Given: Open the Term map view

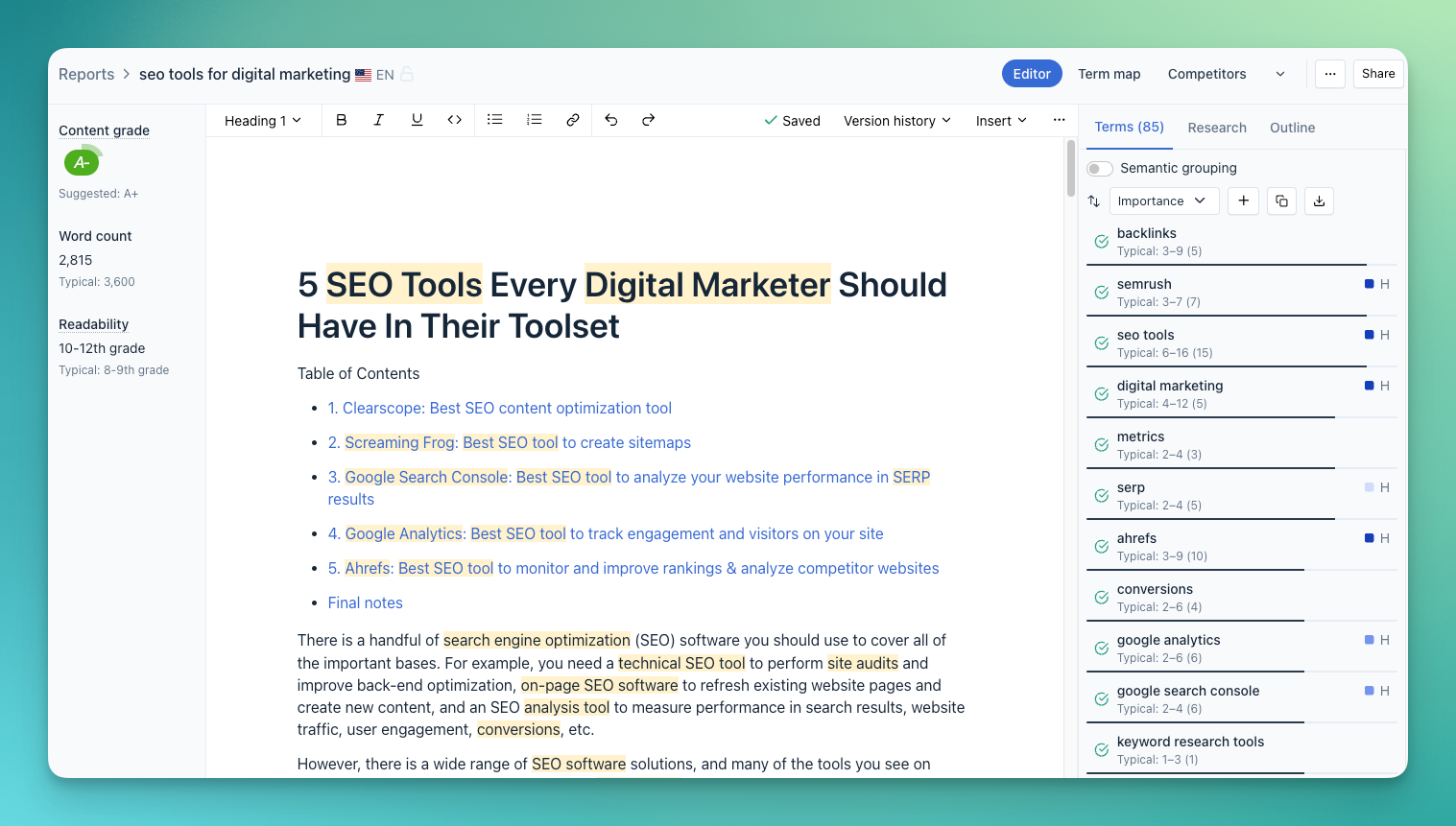Looking at the screenshot, I should click(x=1110, y=74).
